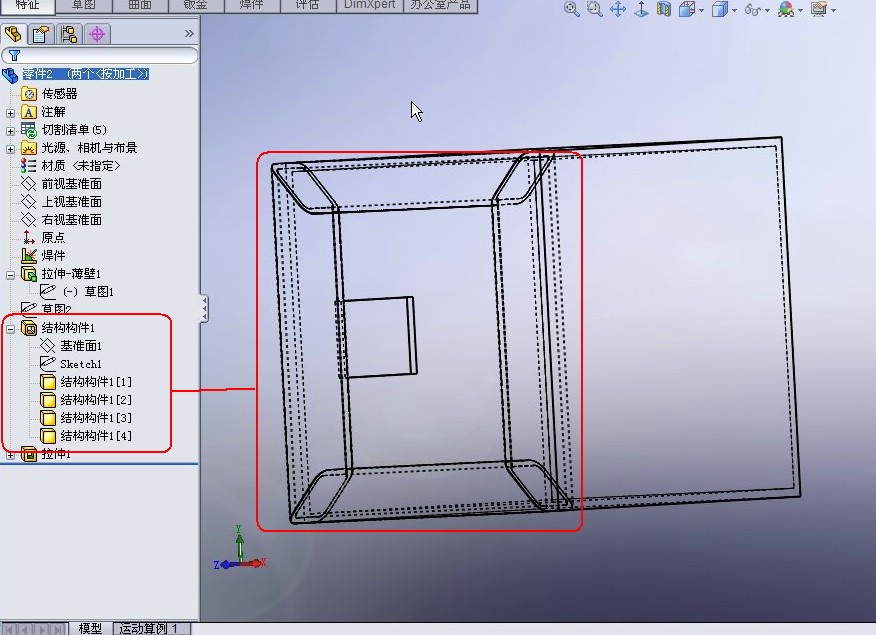Viewport: 876px width, 635px height.
Task: Click the Display Style shaded cube icon
Action: click(720, 9)
